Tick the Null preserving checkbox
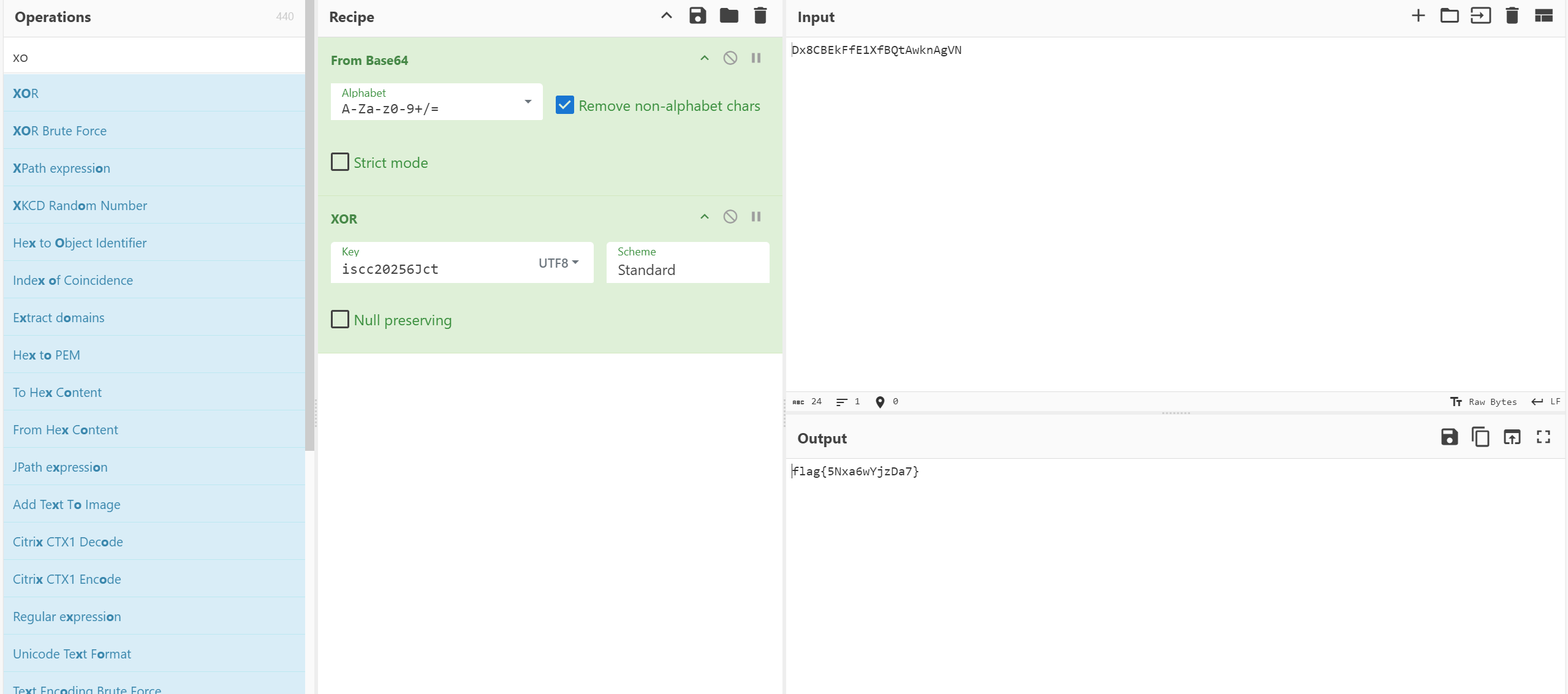Screen dimensions: 1568x694 [340, 320]
